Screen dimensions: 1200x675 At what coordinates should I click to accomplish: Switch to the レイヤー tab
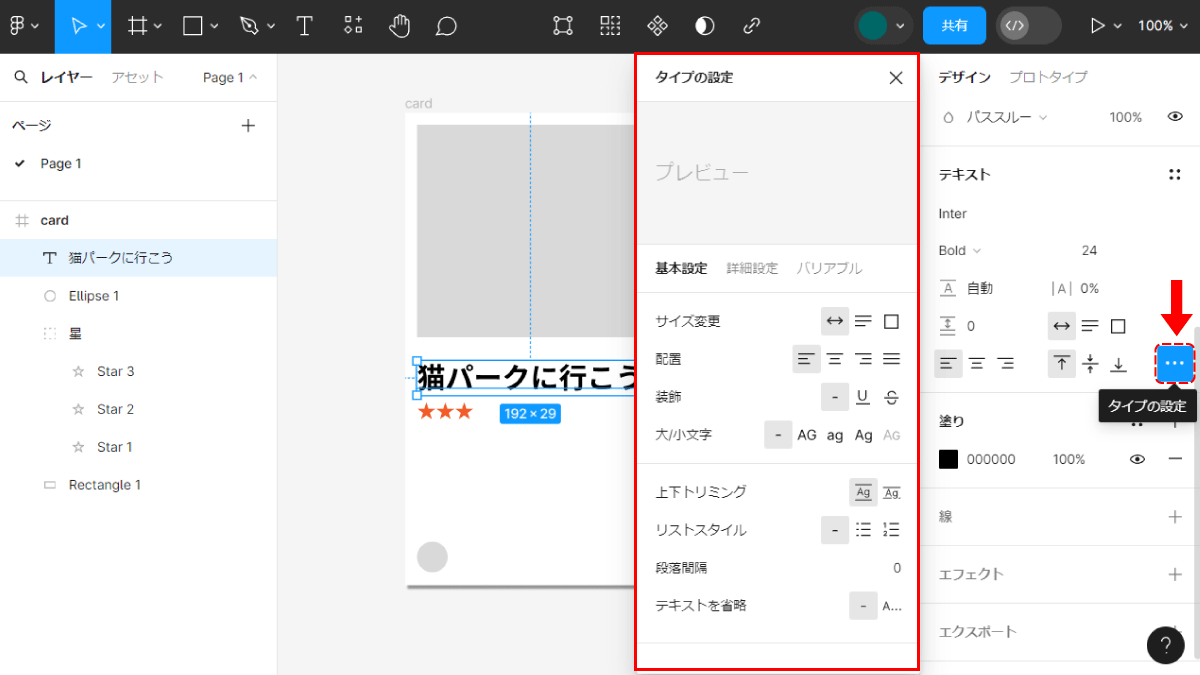point(67,77)
